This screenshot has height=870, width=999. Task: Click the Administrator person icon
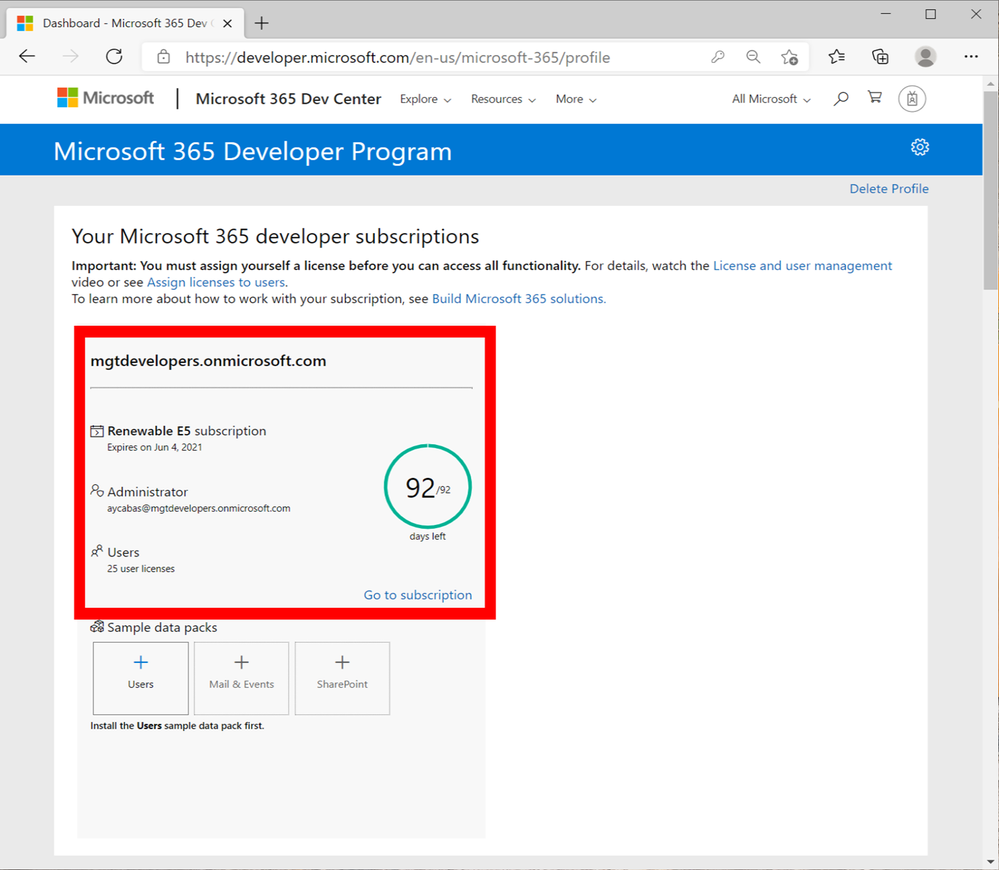coord(97,490)
